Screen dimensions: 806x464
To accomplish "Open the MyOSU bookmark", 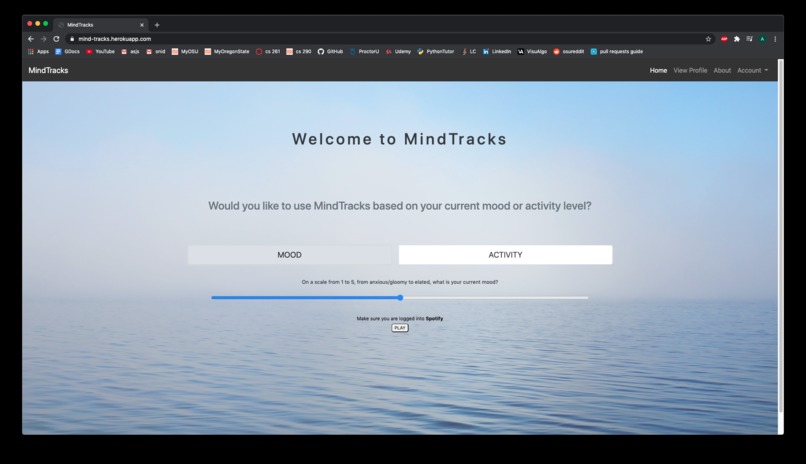I will click(x=185, y=51).
